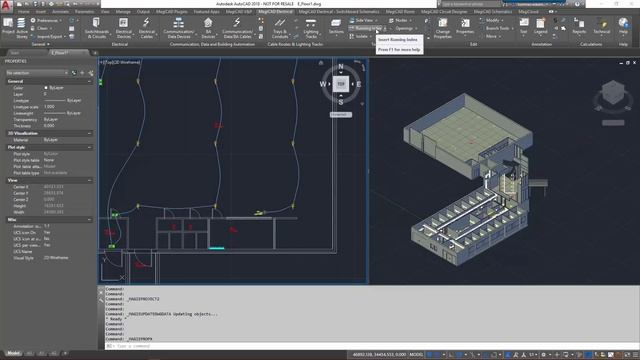This screenshot has height=360, width=640.
Task: Open the AutoCAD application menu button
Action: [x=6, y=6]
